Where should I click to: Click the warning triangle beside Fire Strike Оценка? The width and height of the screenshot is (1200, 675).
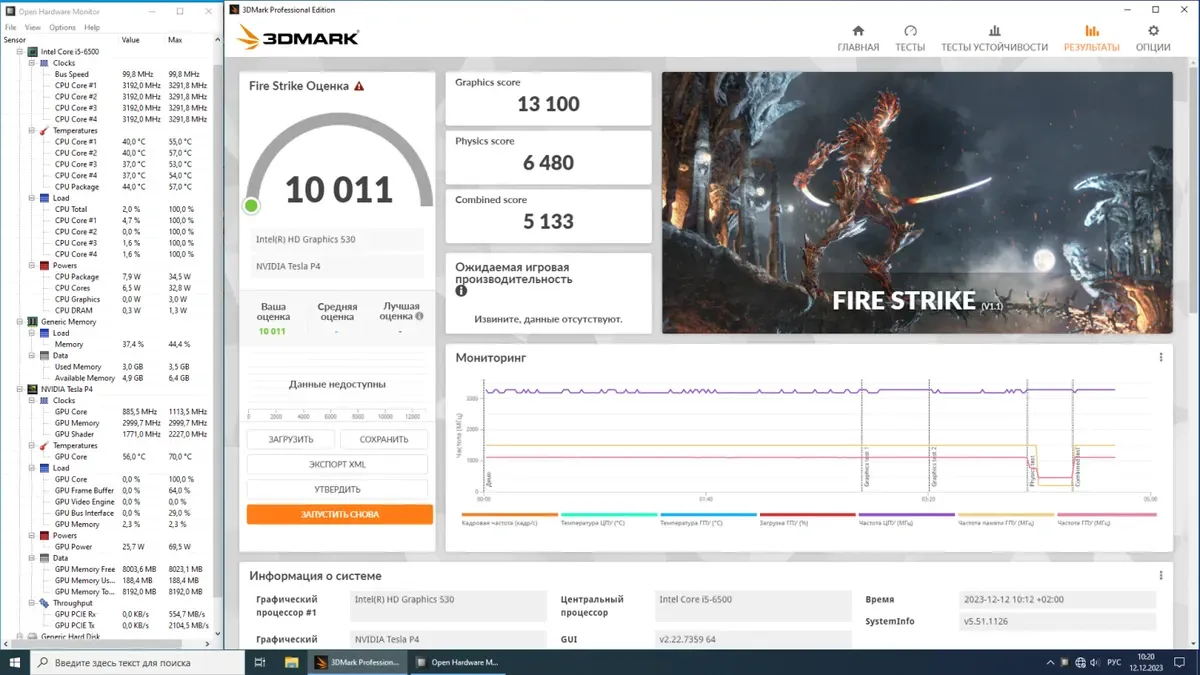point(359,87)
